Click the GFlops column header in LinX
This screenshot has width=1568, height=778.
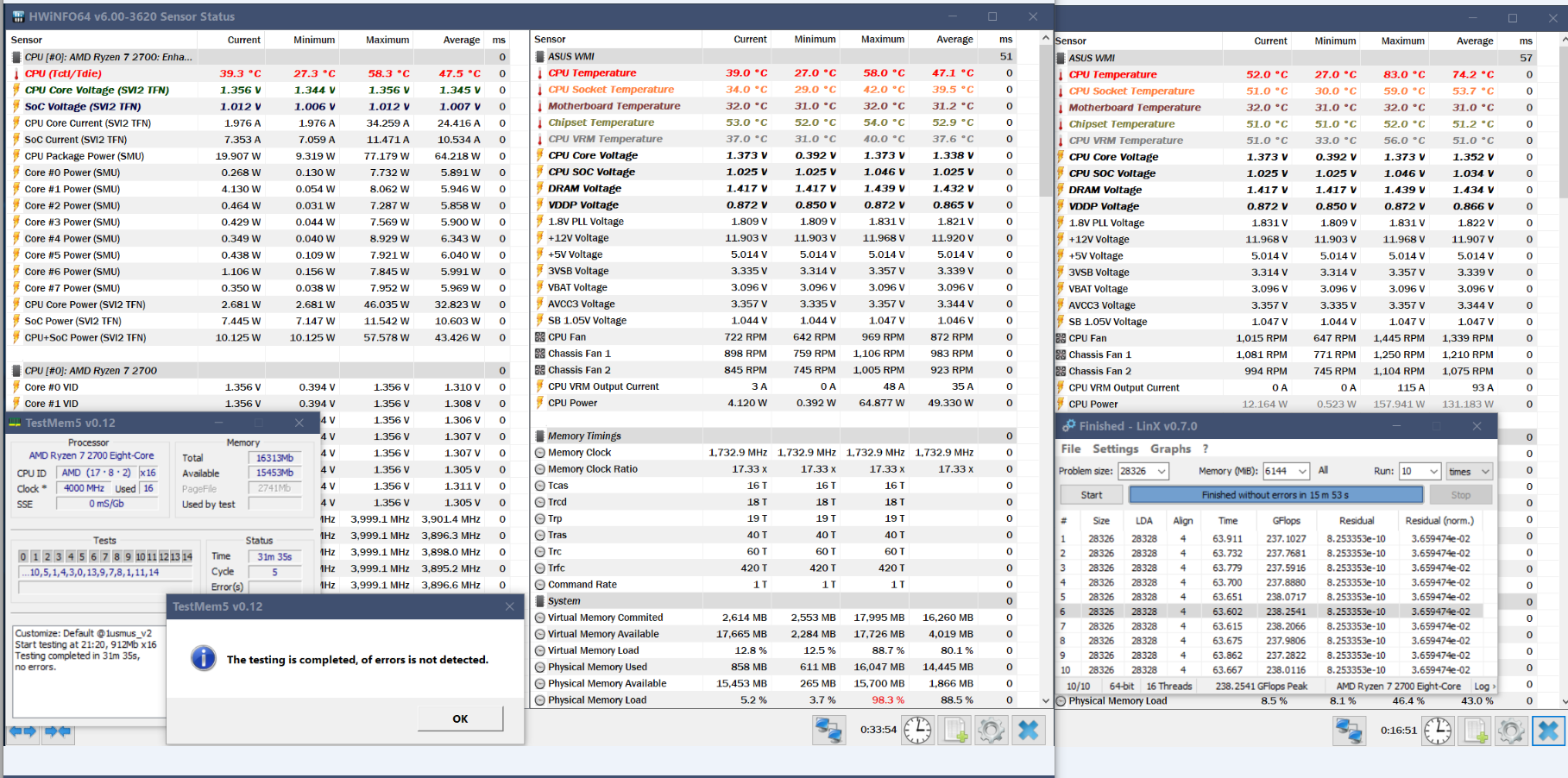tap(1287, 521)
